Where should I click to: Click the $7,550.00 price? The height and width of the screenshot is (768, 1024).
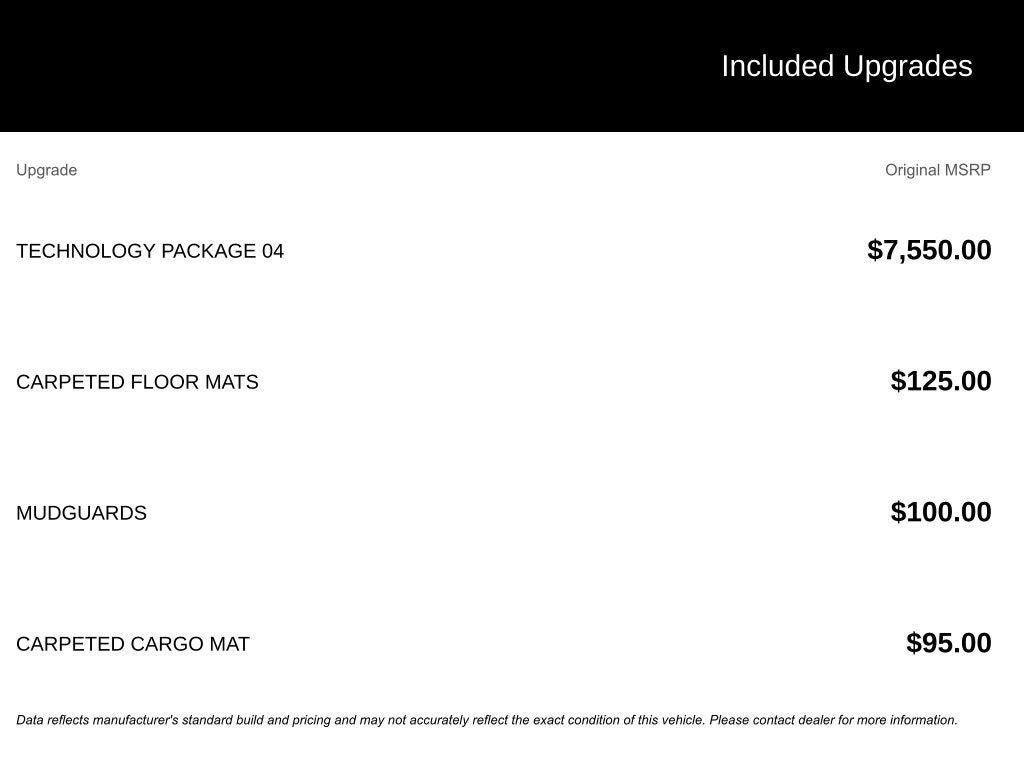click(x=929, y=250)
